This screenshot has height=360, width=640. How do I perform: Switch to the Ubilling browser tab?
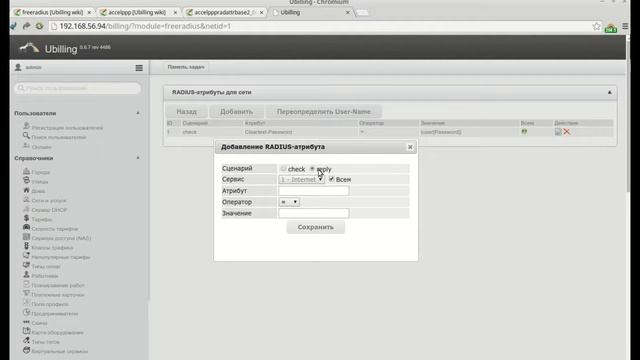click(x=311, y=13)
